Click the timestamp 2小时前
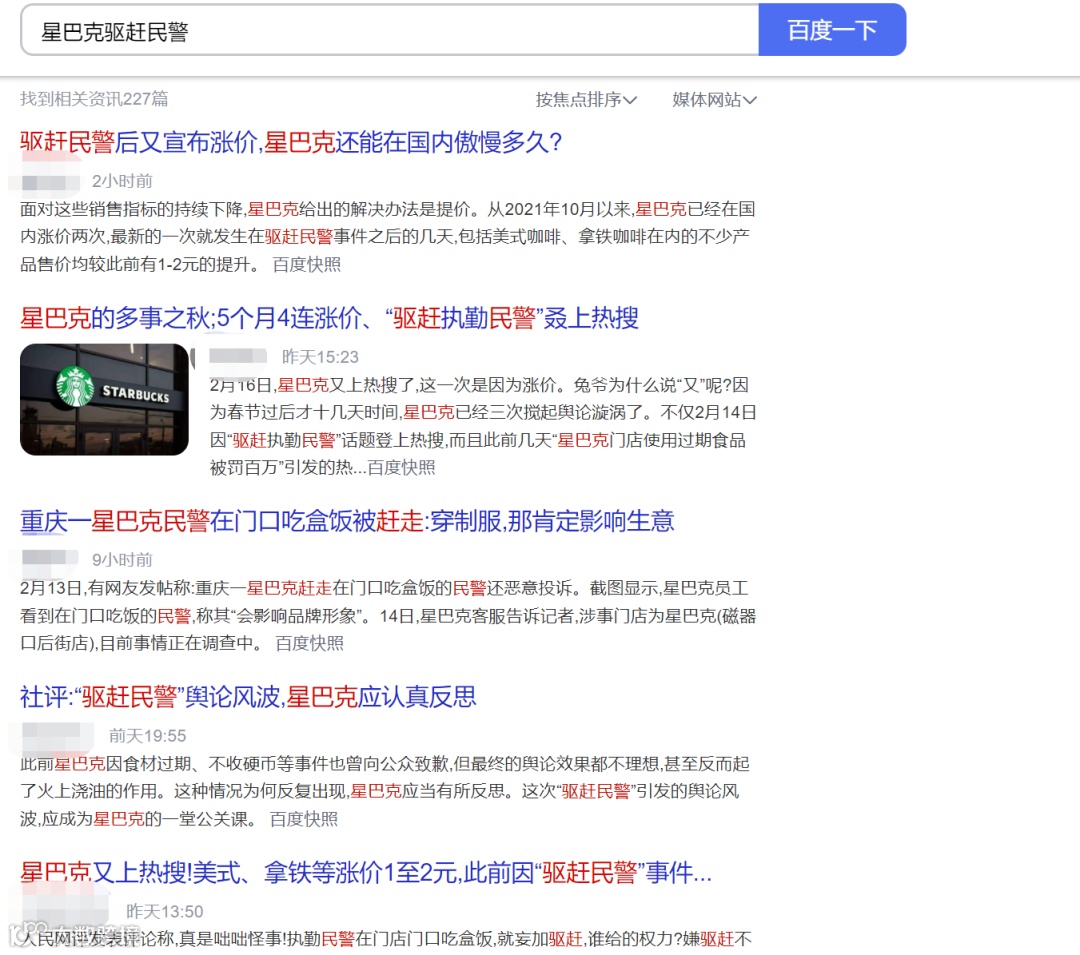Image resolution: width=1080 pixels, height=955 pixels. pos(123,181)
